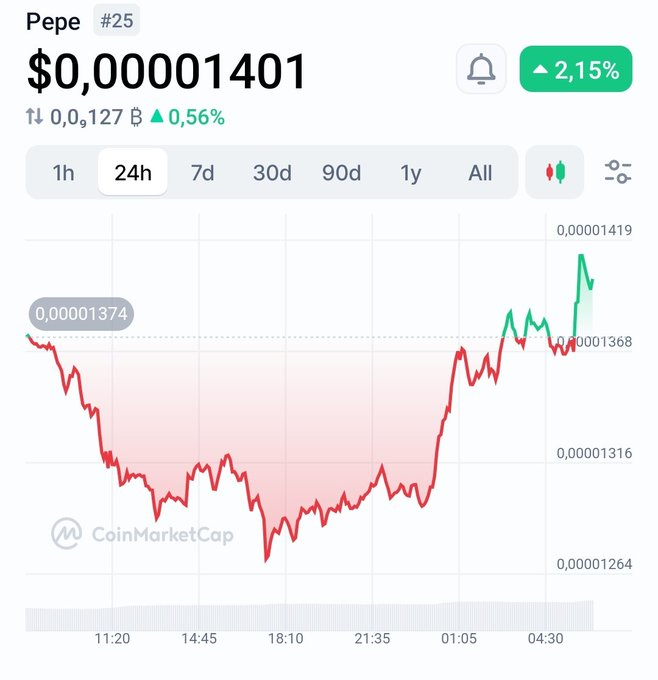Switch chart to 30d range

pyautogui.click(x=272, y=173)
